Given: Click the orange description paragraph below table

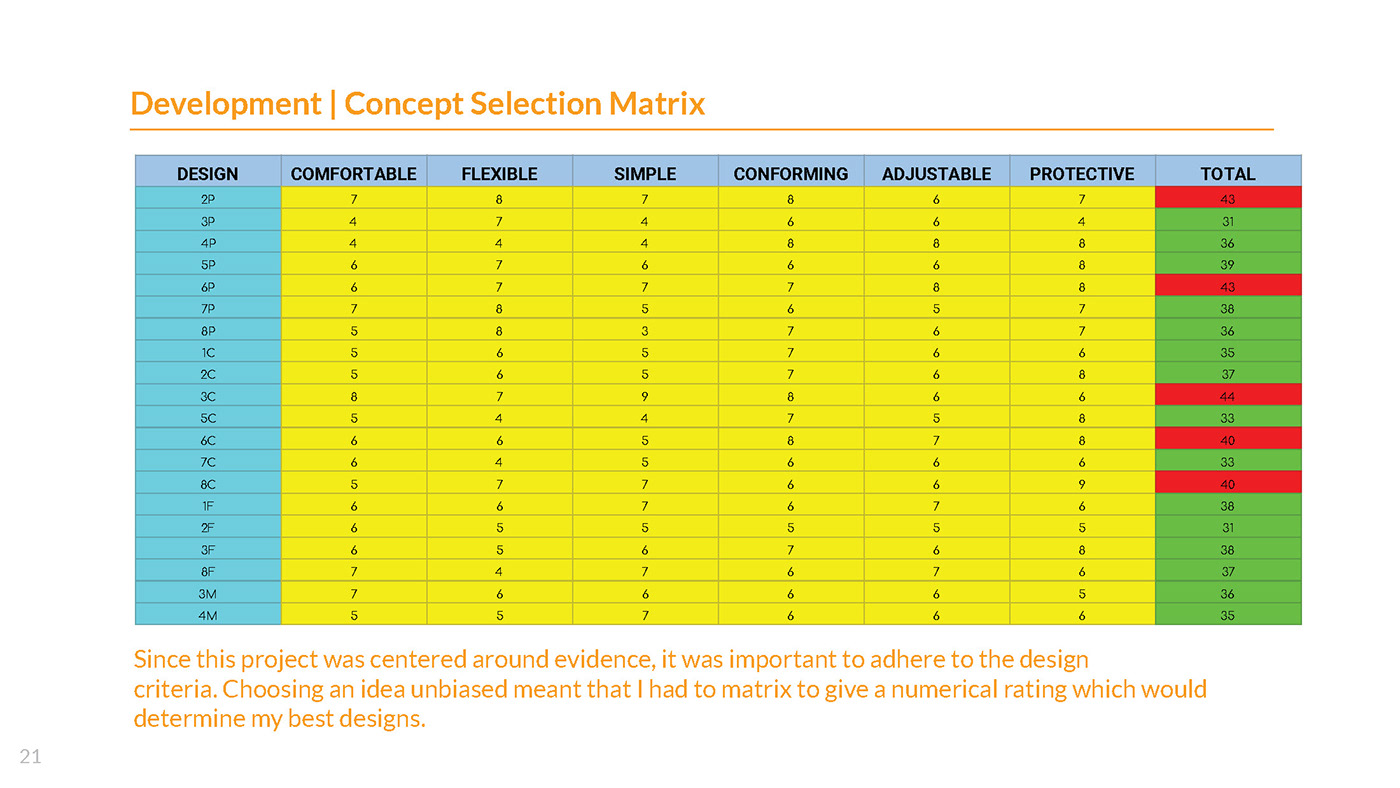Looking at the screenshot, I should [x=670, y=689].
